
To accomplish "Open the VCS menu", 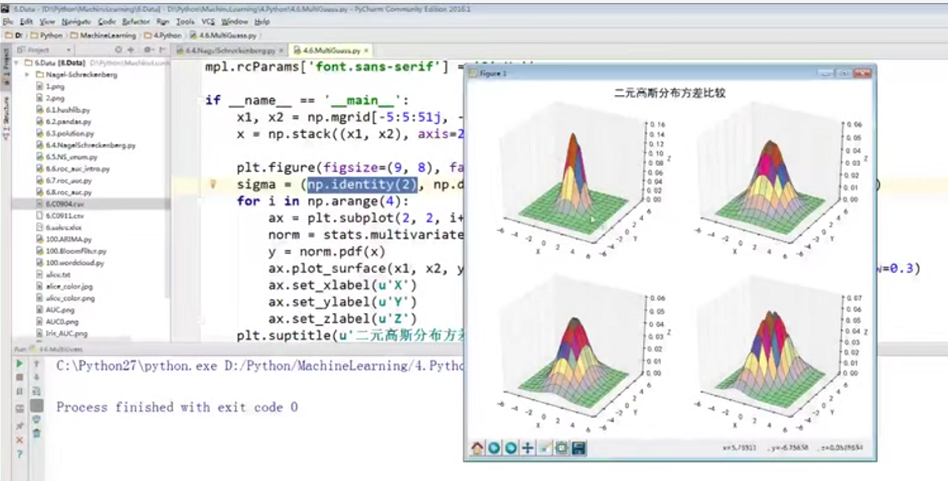I will 208,22.
